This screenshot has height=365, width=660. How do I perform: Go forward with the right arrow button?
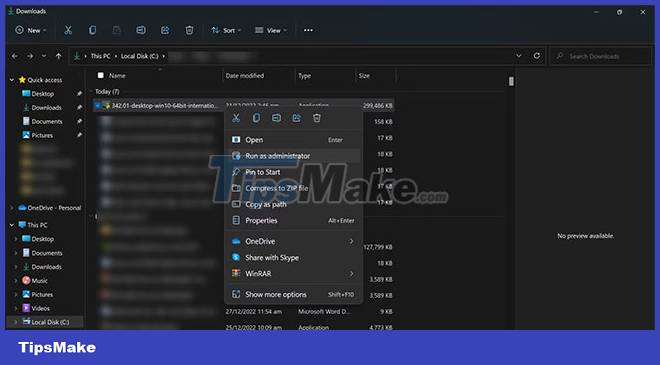pyautogui.click(x=30, y=56)
